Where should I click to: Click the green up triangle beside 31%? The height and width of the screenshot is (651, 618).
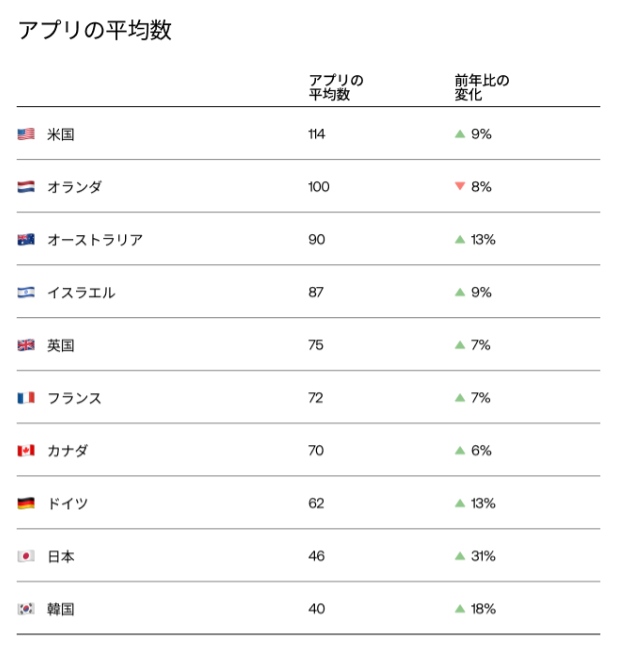coord(460,556)
